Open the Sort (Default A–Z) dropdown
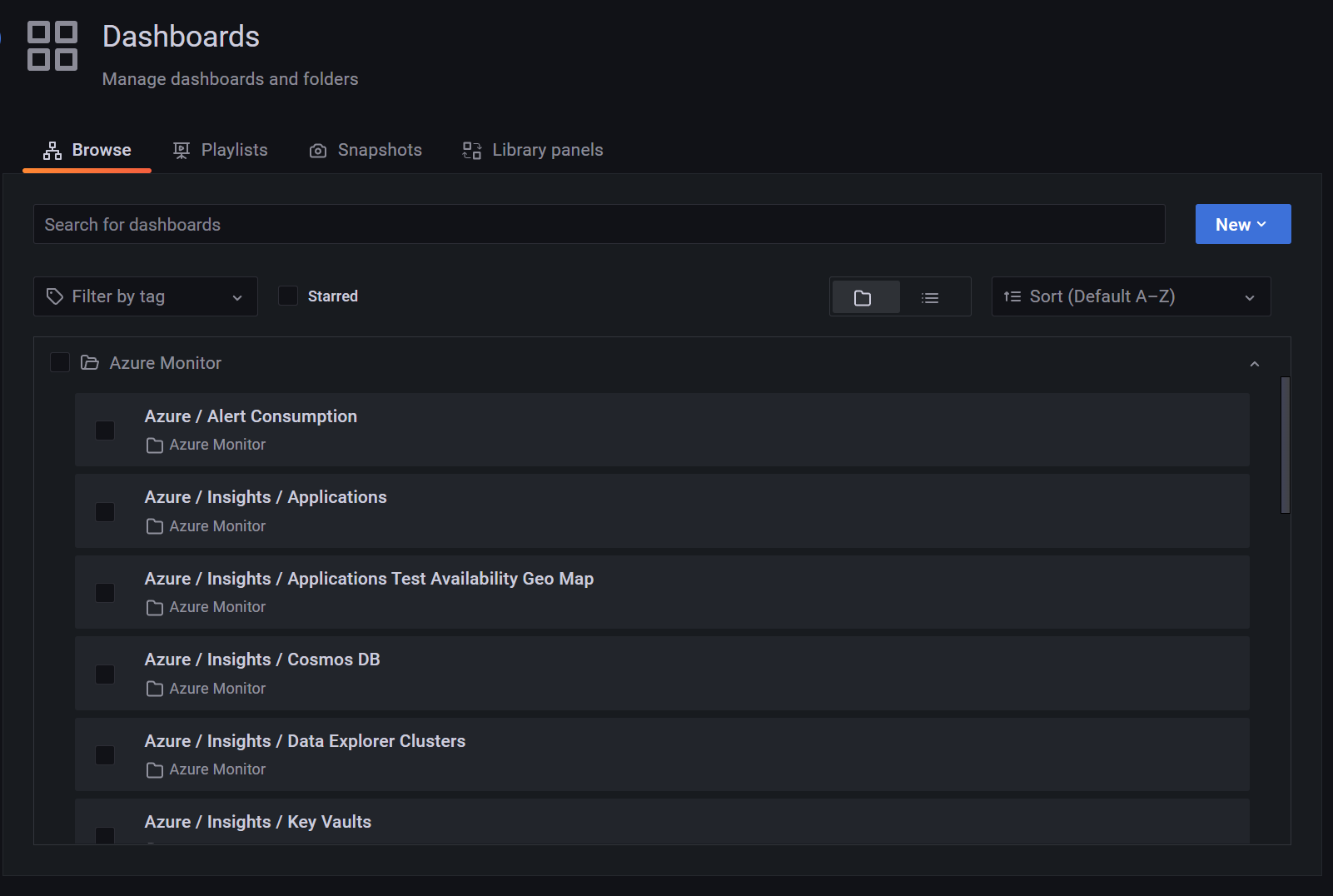 (x=1130, y=296)
